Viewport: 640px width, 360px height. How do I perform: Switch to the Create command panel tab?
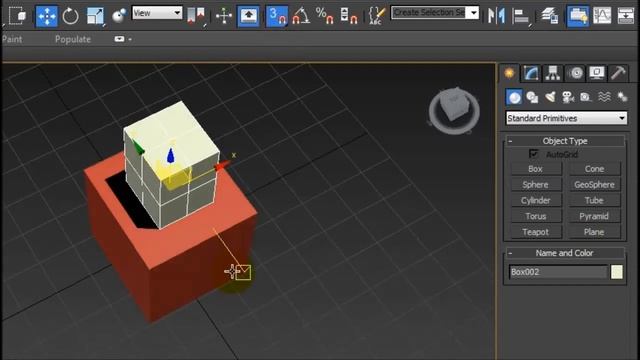(509, 73)
